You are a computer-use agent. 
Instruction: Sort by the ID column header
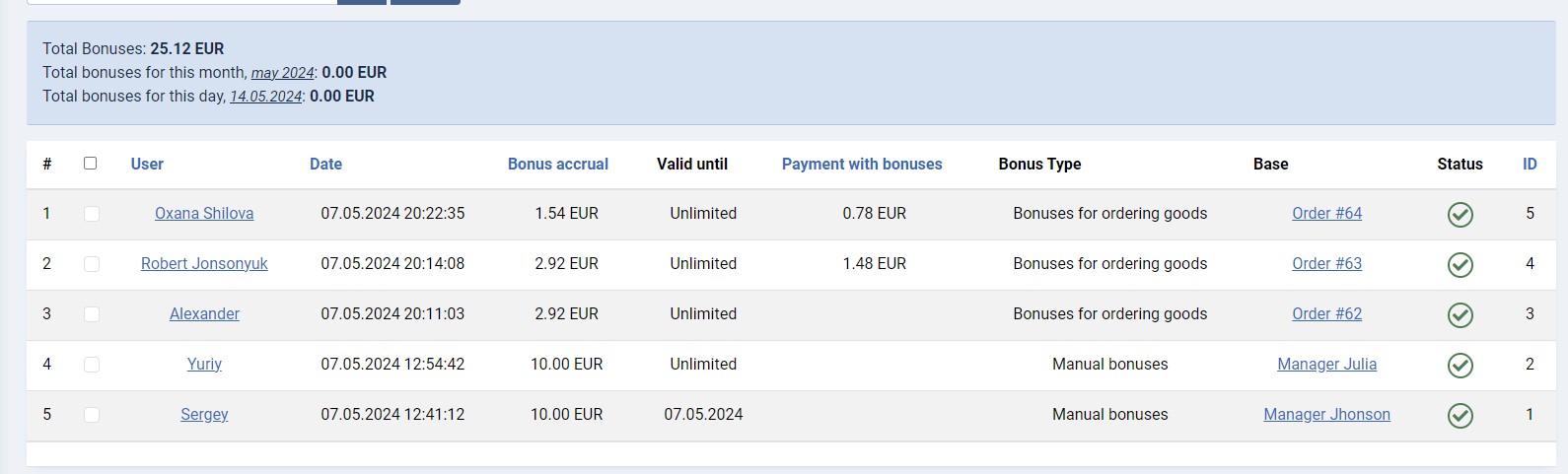pos(1530,165)
